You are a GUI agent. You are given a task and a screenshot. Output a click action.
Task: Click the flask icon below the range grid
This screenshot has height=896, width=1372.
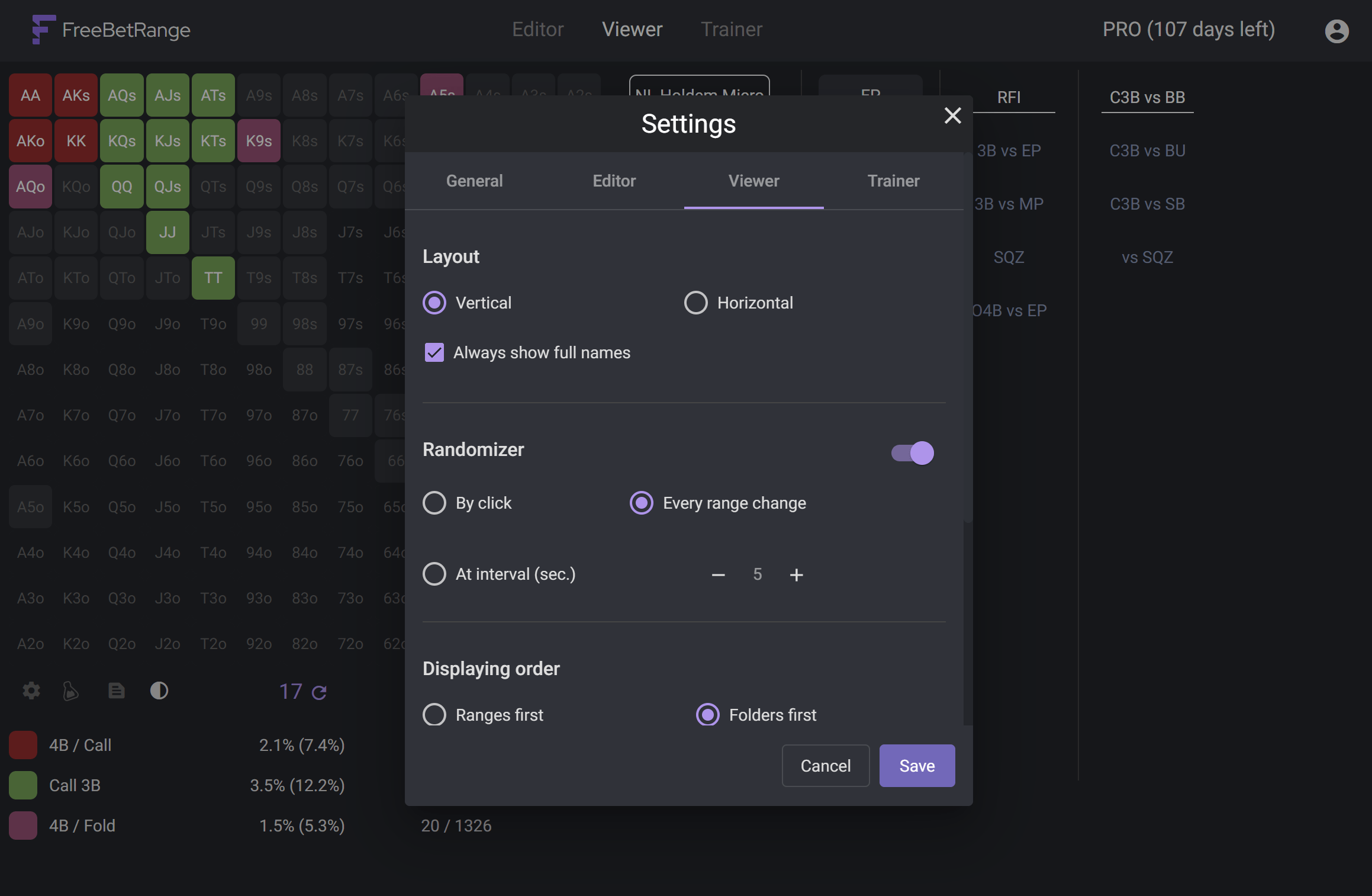pos(71,691)
